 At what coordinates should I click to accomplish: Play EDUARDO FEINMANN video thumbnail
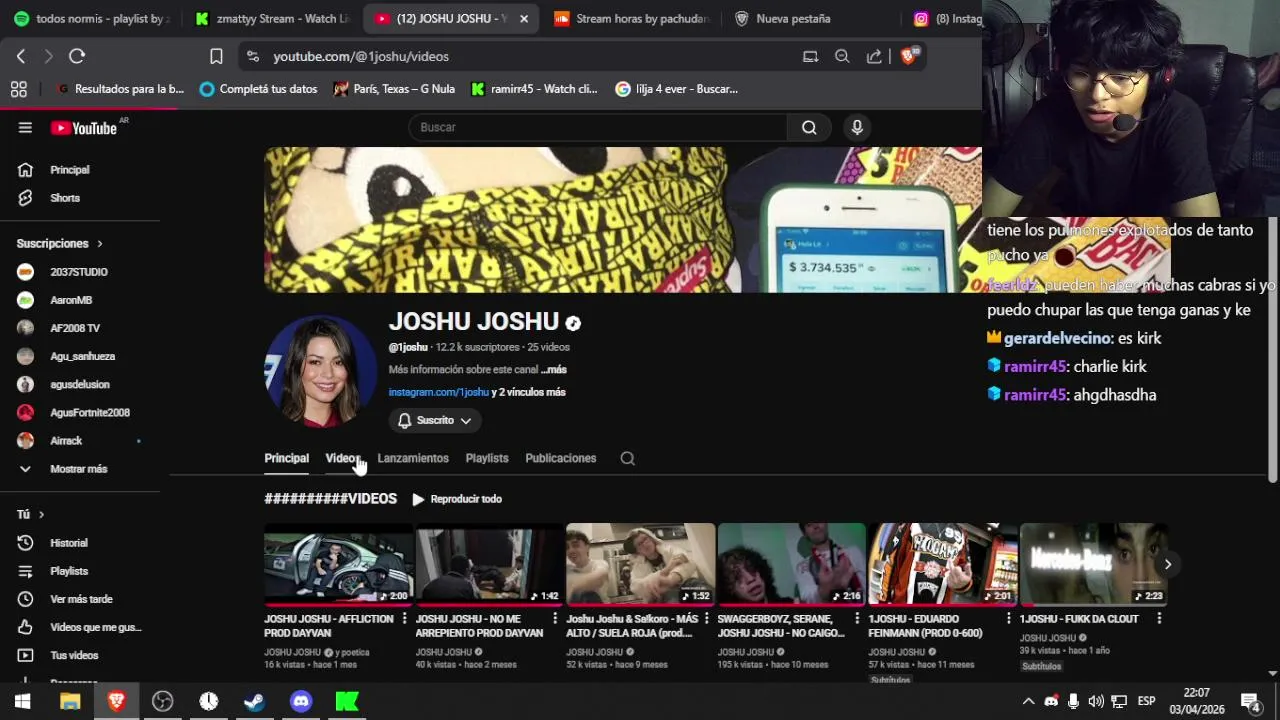[x=943, y=564]
